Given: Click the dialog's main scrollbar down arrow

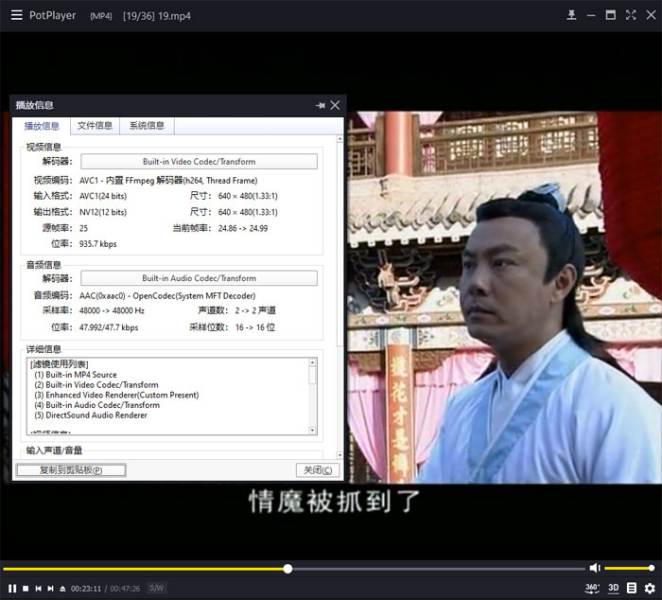Looking at the screenshot, I should (340, 455).
